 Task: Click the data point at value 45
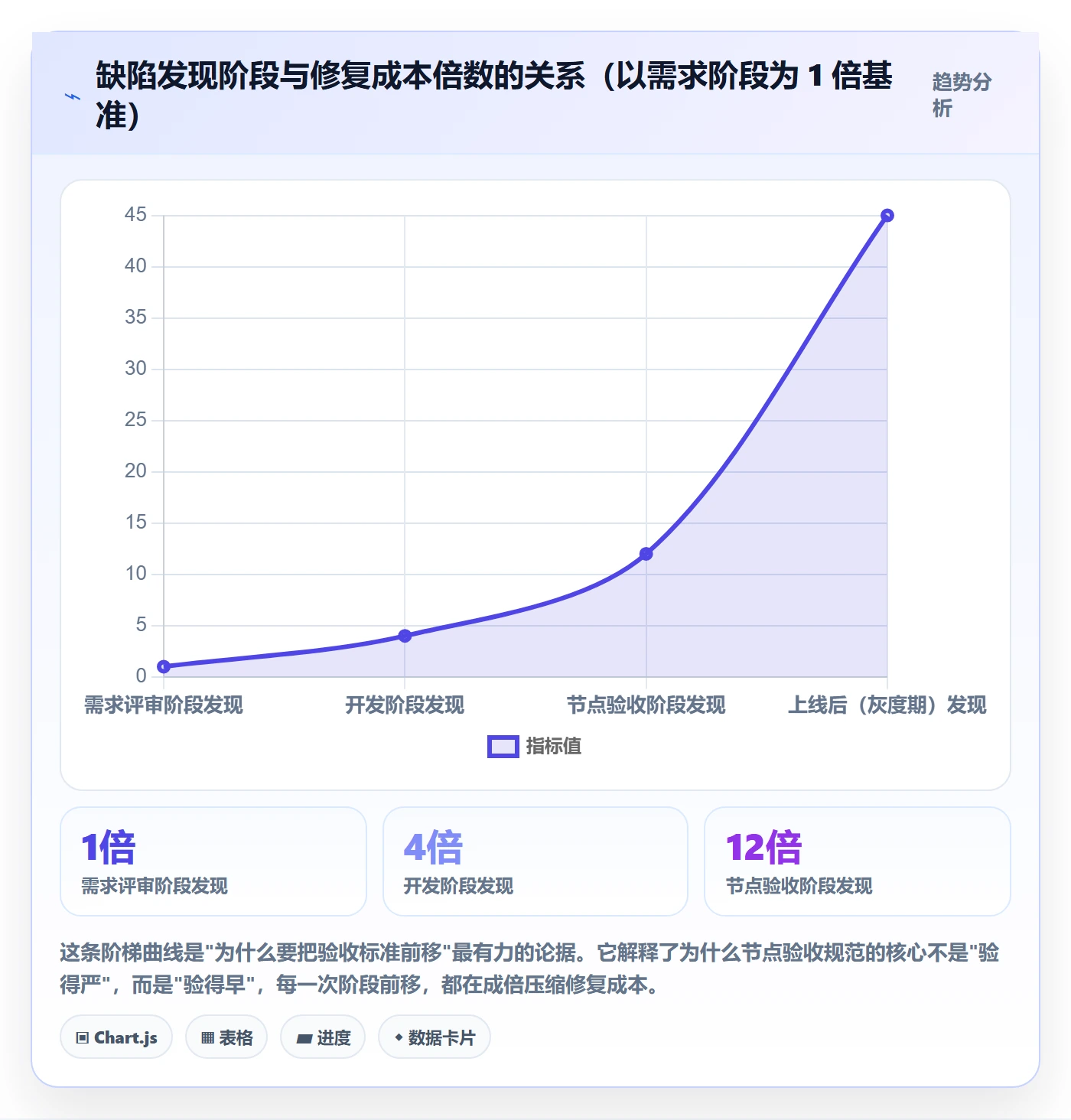[887, 216]
